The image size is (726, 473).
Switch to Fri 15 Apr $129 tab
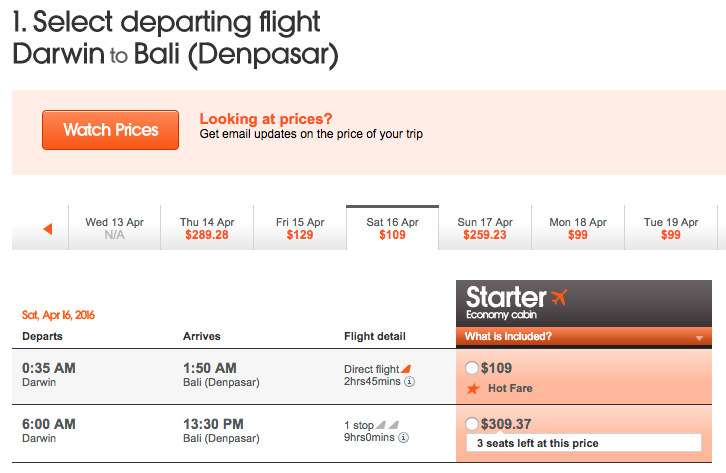300,228
